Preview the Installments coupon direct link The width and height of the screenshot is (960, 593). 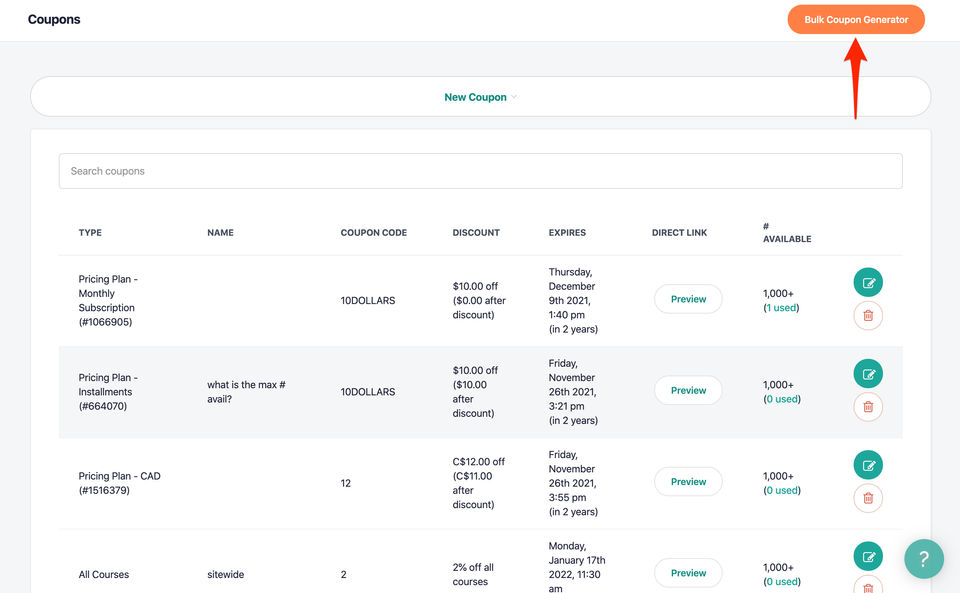pos(688,391)
